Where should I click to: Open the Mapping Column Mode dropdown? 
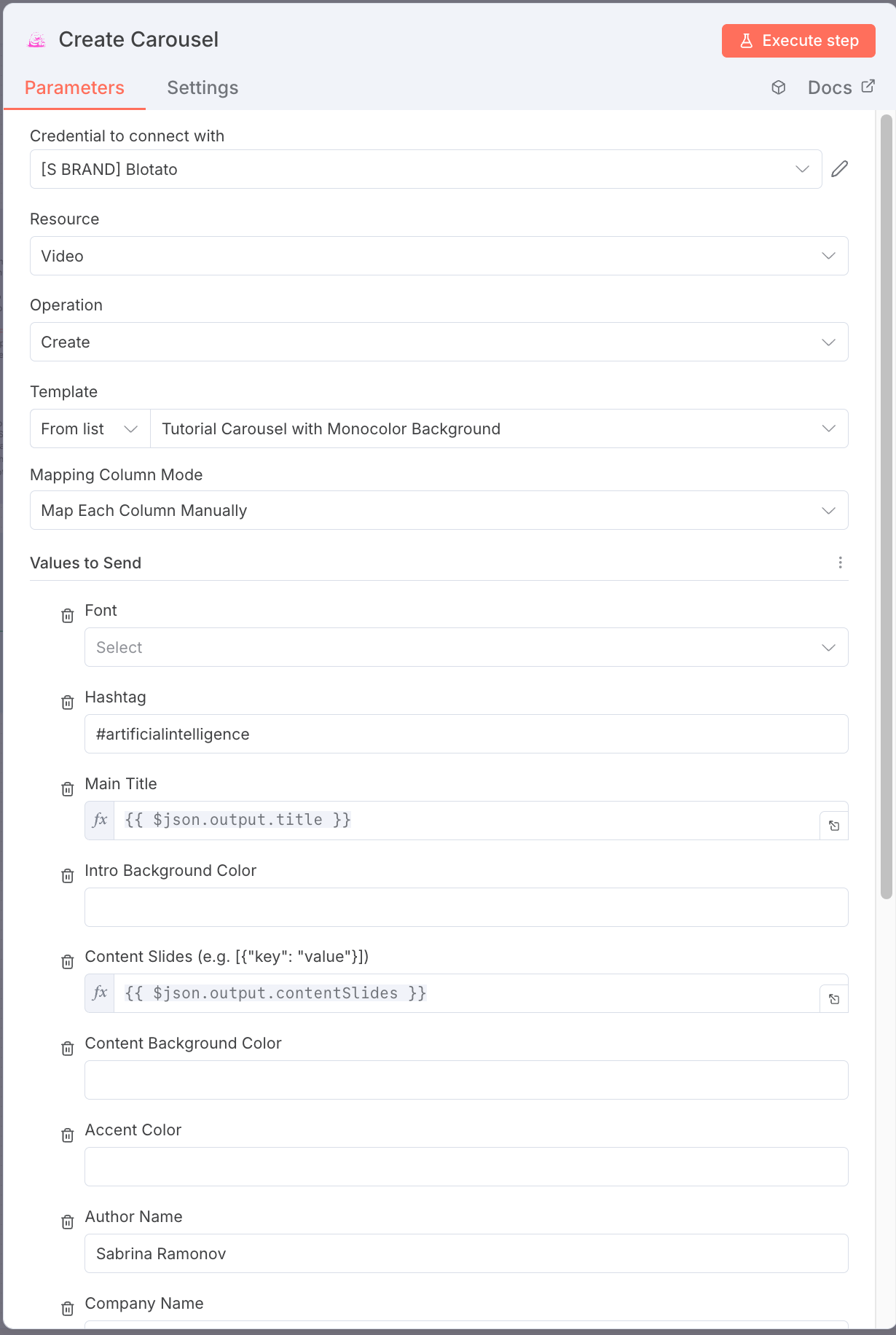click(x=439, y=510)
